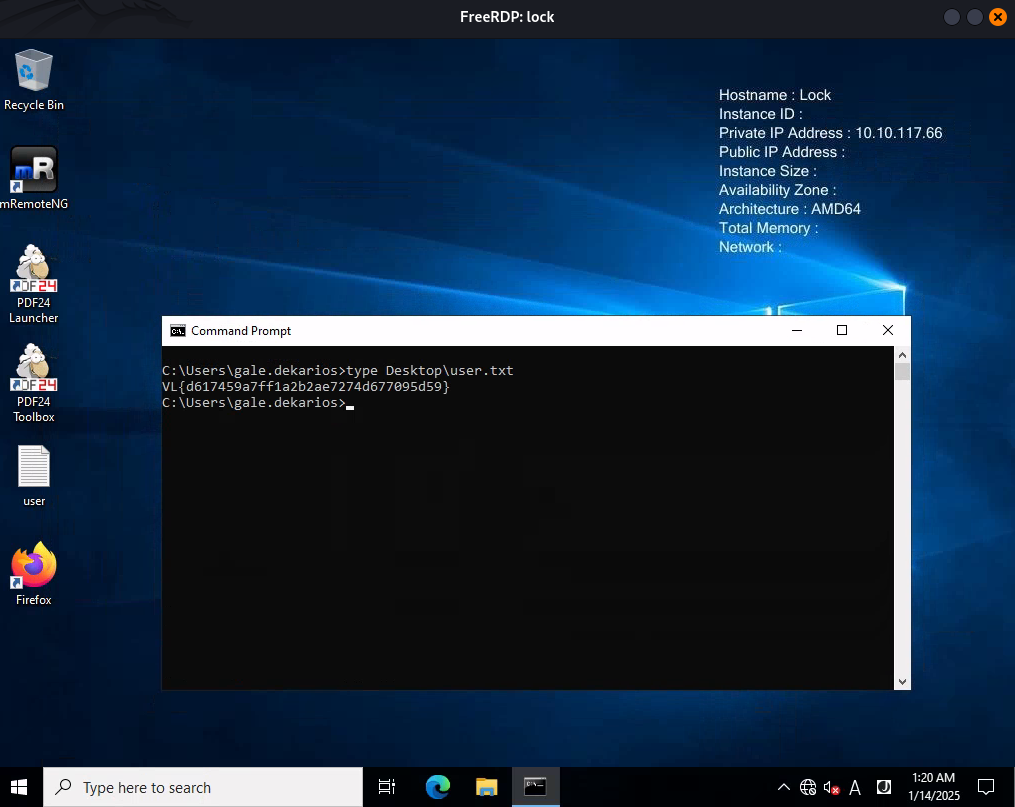Click the Task View taskbar icon
Viewport: 1015px width, 807px height.
386,787
